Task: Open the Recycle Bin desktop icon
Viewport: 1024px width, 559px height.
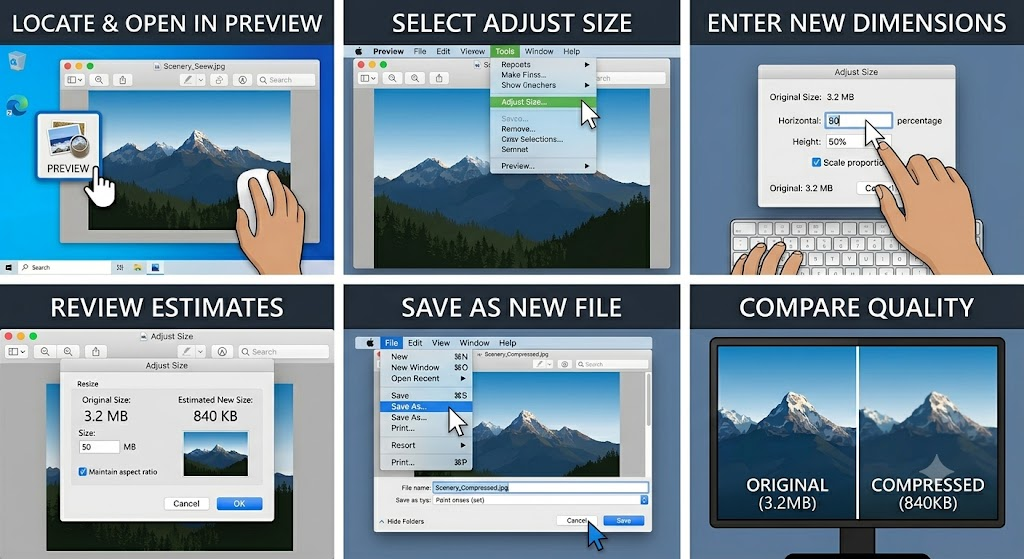Action: click(x=17, y=62)
